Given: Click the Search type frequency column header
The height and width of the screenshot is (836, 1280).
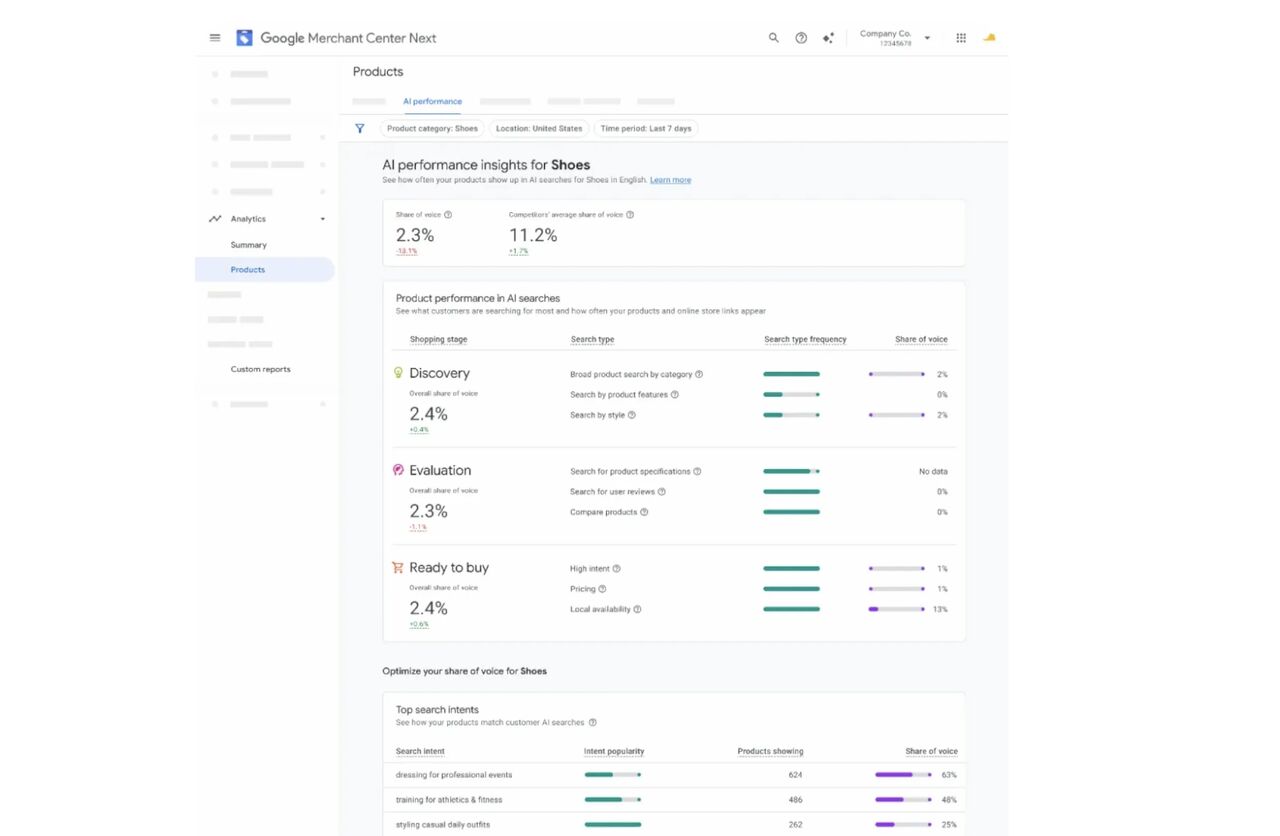Looking at the screenshot, I should click(805, 339).
